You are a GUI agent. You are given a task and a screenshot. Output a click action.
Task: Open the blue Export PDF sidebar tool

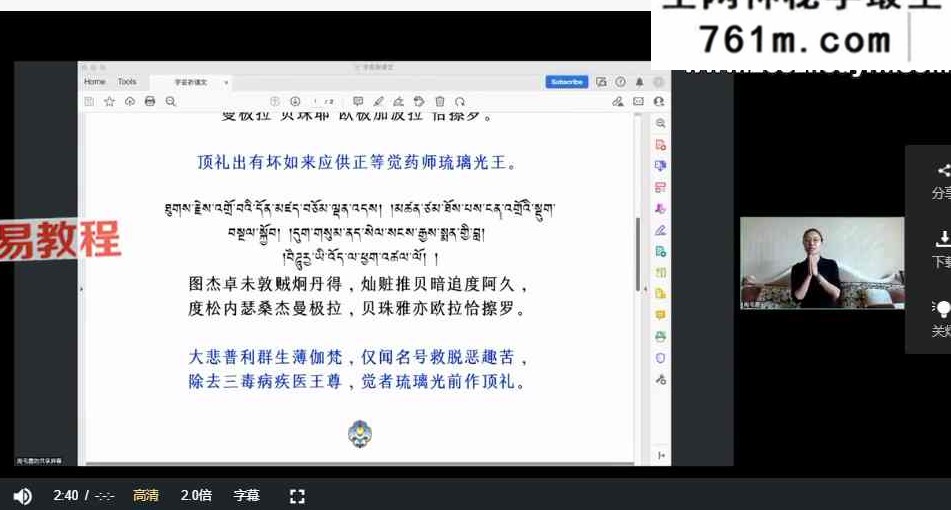pyautogui.click(x=660, y=166)
